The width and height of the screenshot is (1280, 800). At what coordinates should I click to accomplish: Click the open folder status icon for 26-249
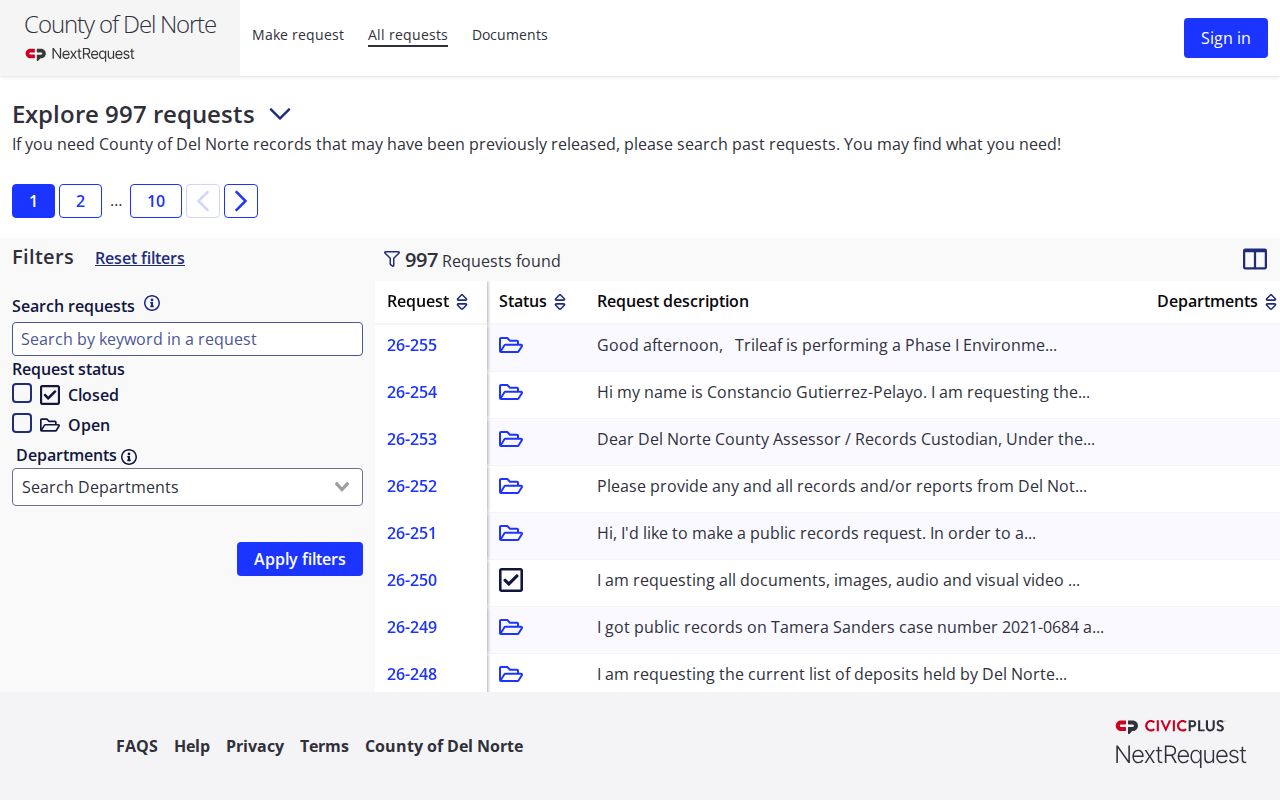[511, 627]
